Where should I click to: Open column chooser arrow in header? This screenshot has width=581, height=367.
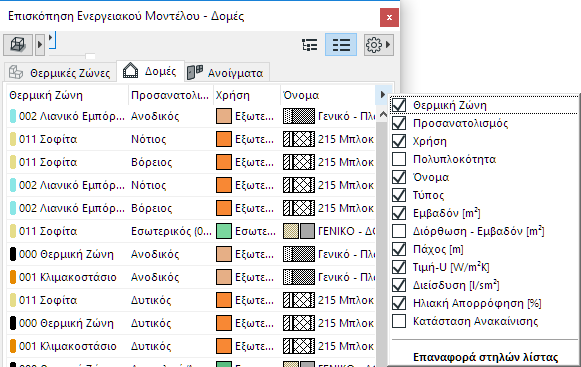[x=383, y=95]
